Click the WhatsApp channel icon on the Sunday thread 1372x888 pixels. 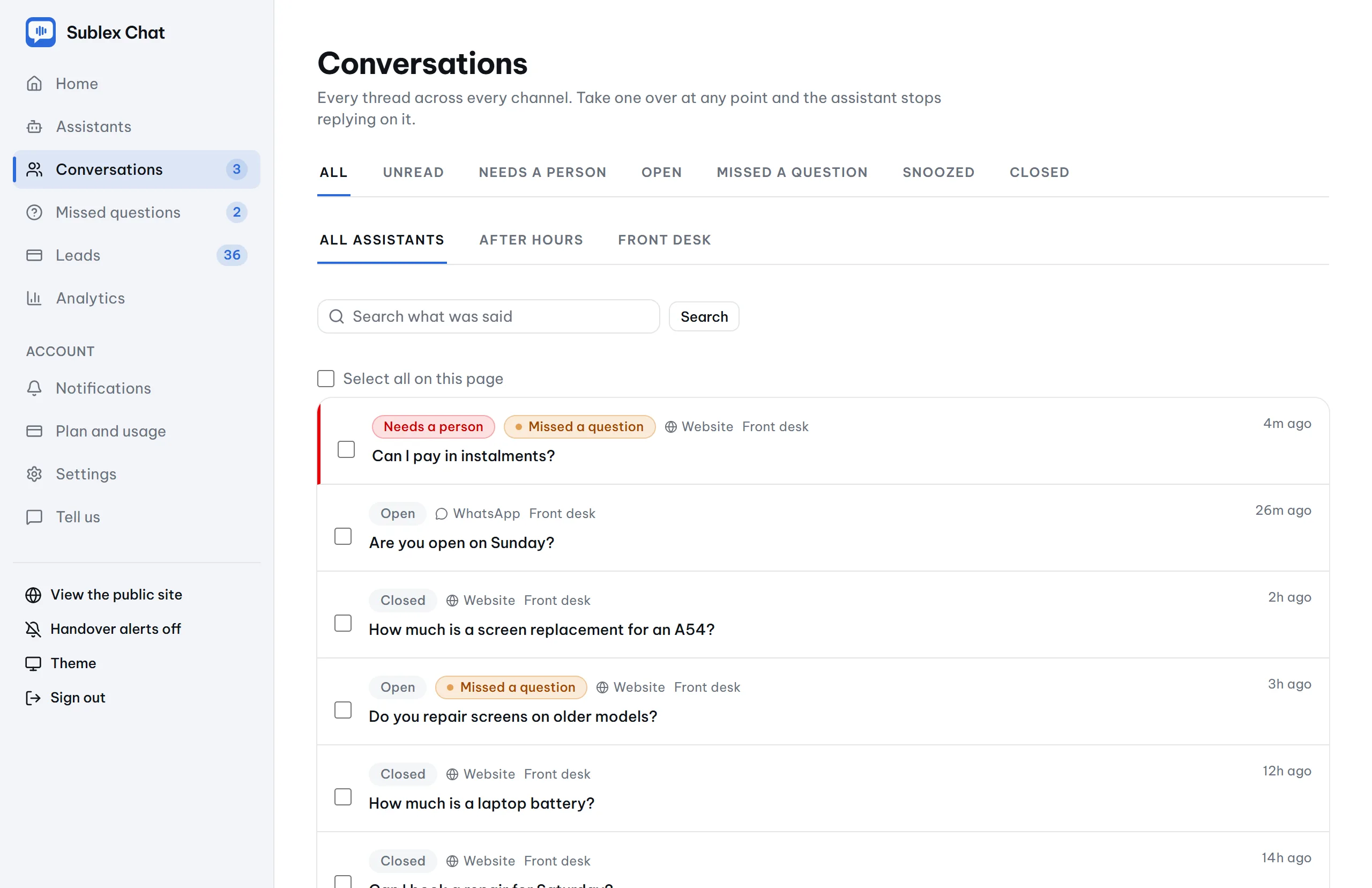click(x=442, y=514)
